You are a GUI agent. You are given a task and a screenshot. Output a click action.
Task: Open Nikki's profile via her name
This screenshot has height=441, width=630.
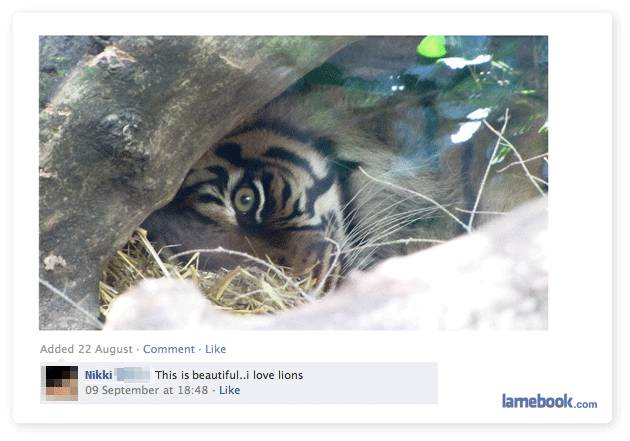click(x=98, y=375)
